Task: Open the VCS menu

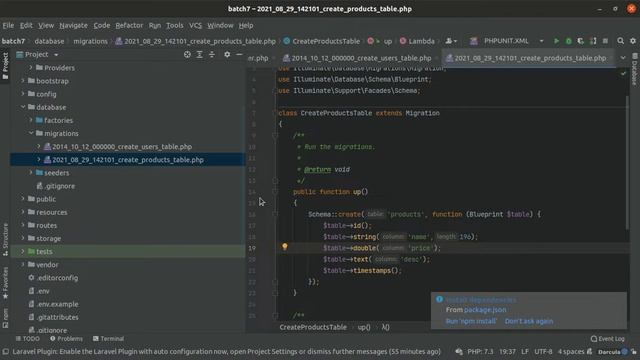Action: [x=195, y=25]
